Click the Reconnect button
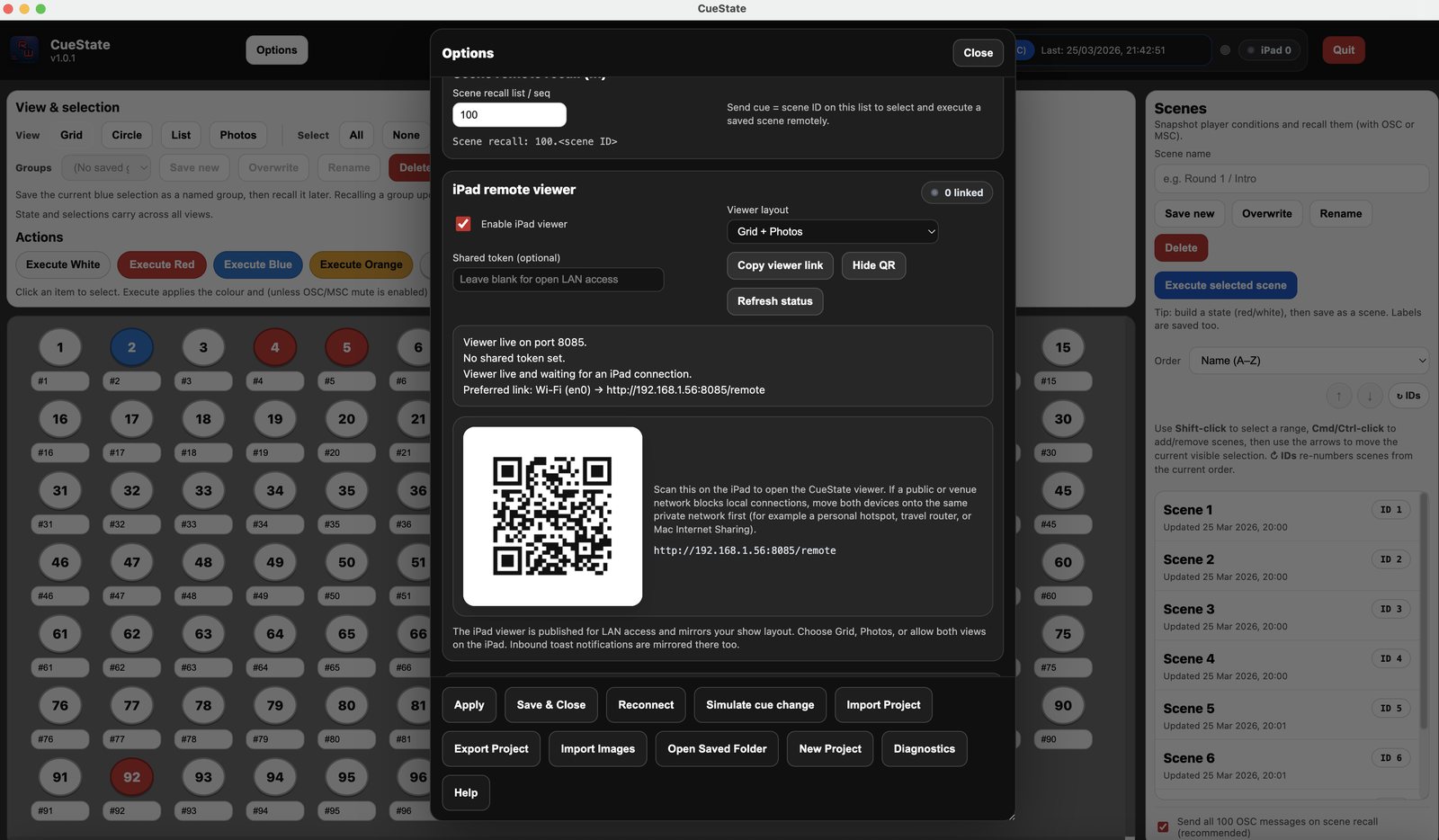 point(646,705)
